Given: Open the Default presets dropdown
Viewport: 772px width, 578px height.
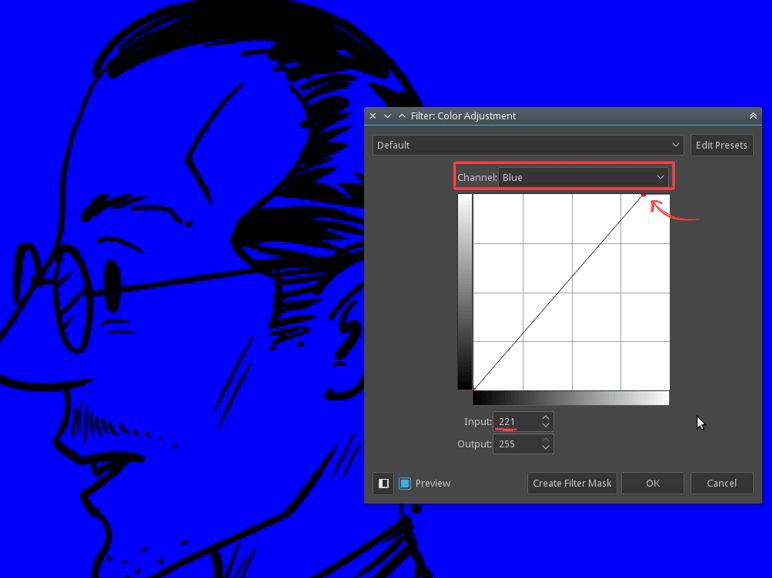Looking at the screenshot, I should [x=528, y=145].
